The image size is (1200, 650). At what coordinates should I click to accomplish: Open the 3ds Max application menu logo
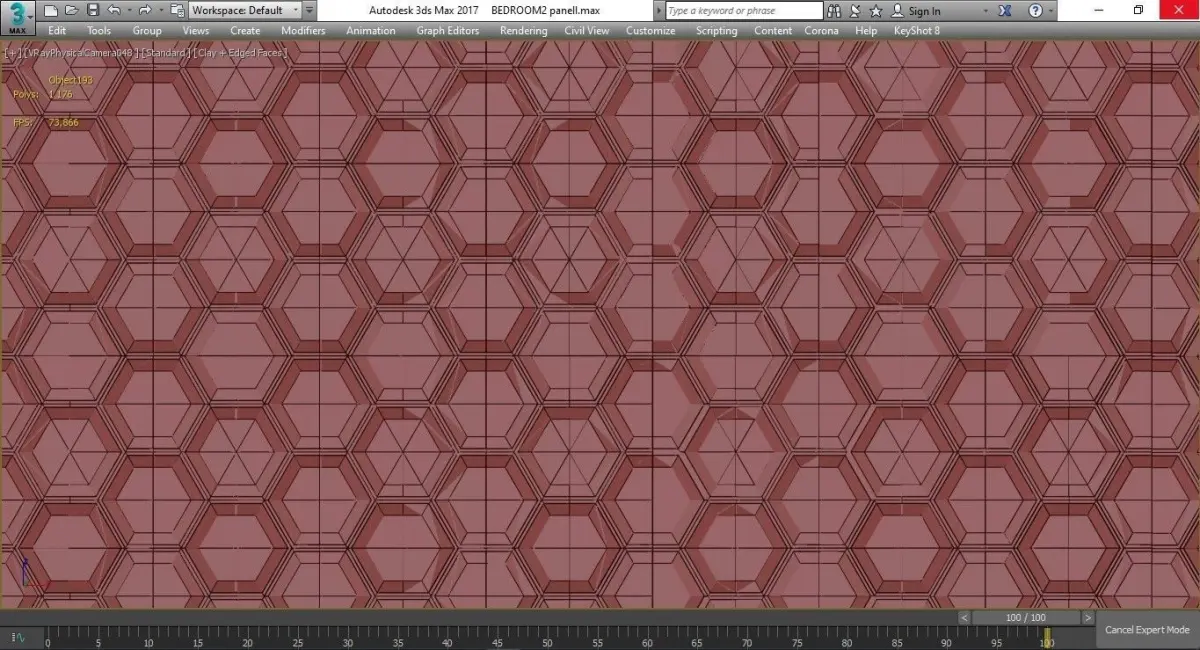[x=17, y=16]
